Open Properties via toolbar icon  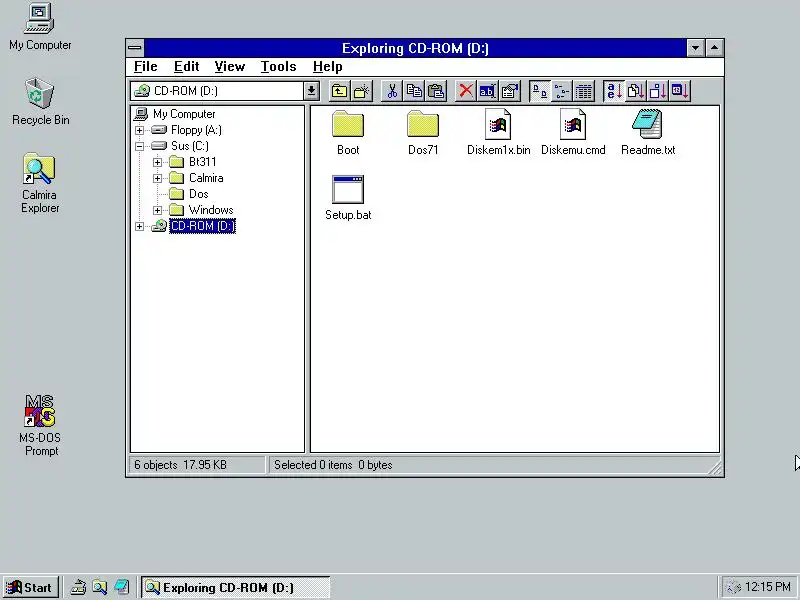tap(509, 91)
